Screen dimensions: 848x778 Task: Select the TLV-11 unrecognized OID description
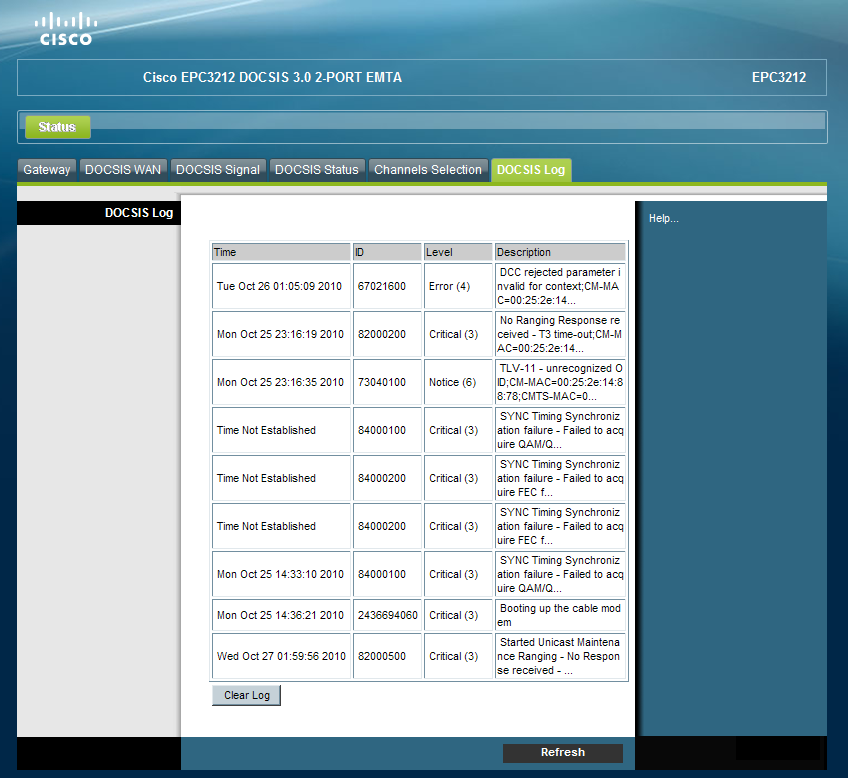coord(560,382)
